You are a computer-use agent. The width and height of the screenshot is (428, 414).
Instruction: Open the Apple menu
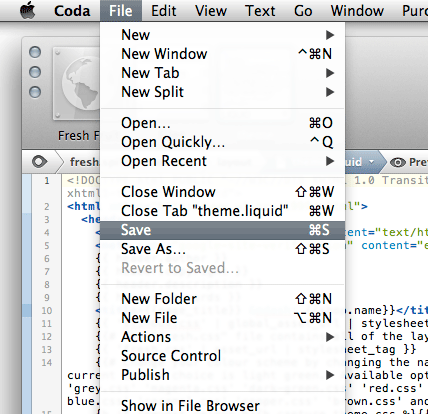coord(28,11)
